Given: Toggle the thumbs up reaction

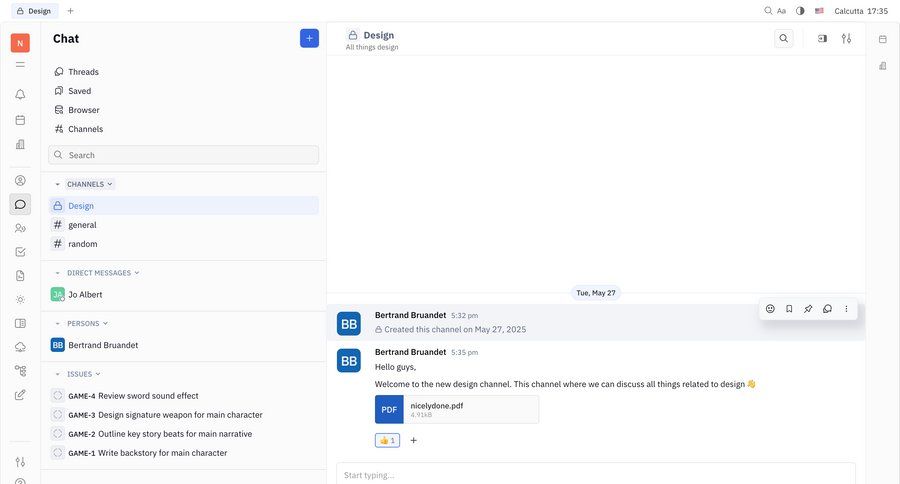Looking at the screenshot, I should coord(387,440).
